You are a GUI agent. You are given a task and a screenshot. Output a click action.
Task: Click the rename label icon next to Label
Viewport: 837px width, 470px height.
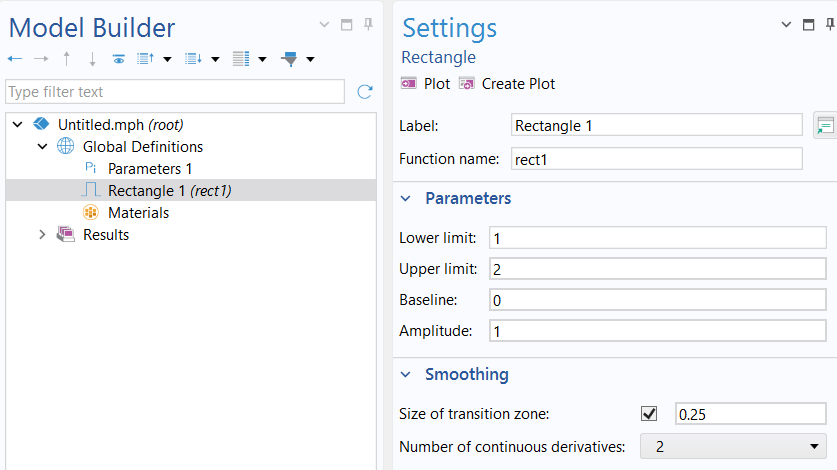[825, 126]
